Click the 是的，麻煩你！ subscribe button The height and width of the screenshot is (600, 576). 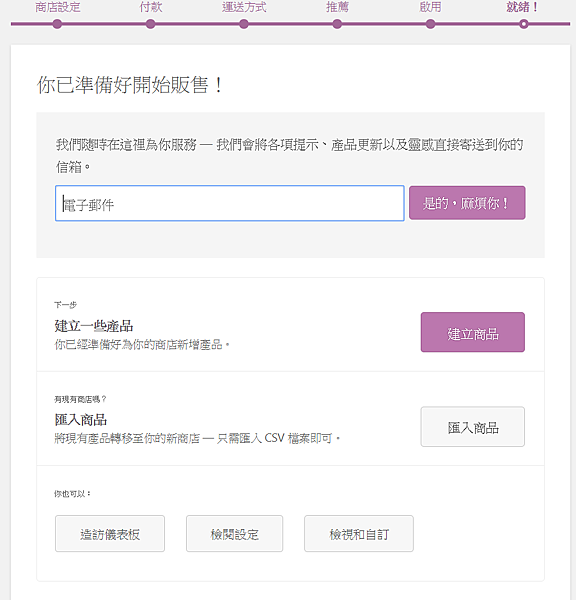[467, 203]
